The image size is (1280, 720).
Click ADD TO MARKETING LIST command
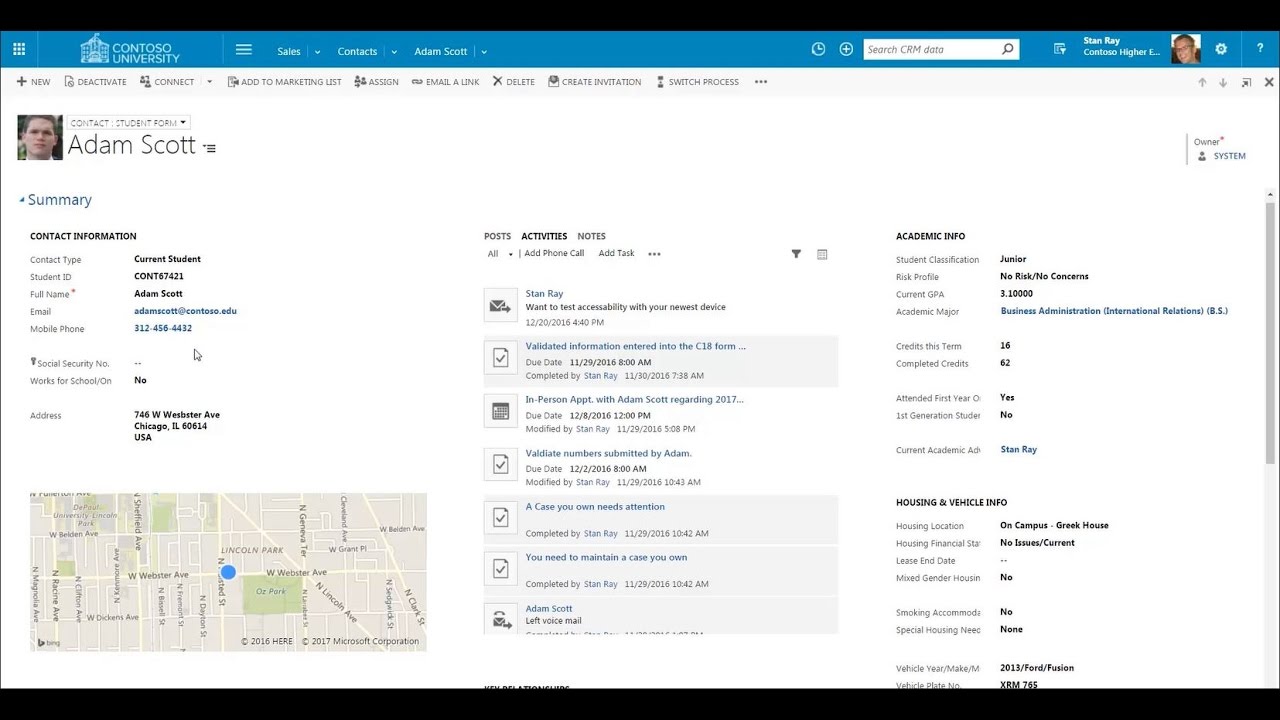coord(284,82)
